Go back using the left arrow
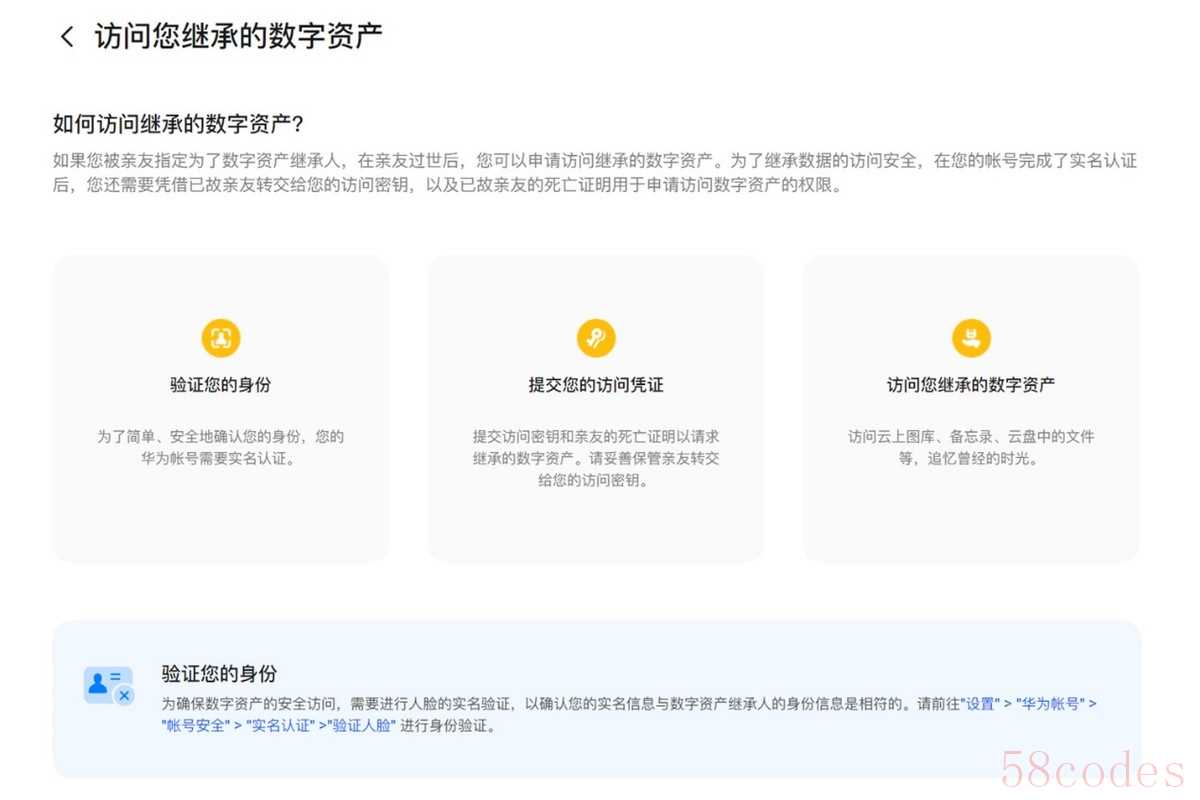Viewport: 1200px width, 800px height. pos(67,37)
